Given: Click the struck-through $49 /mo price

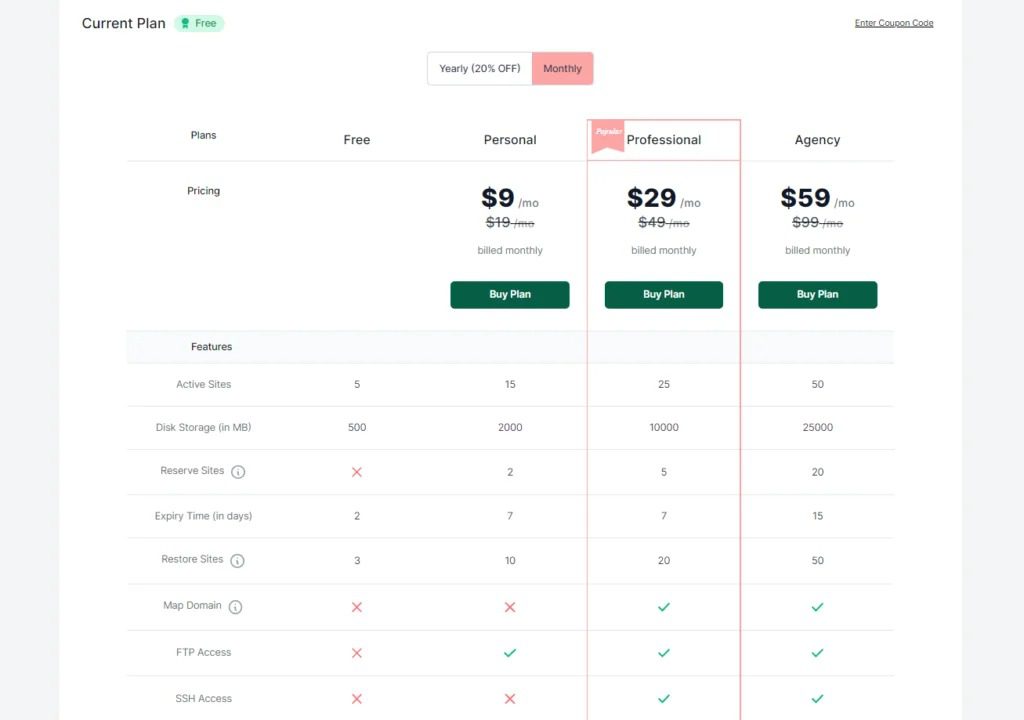Looking at the screenshot, I should (664, 223).
